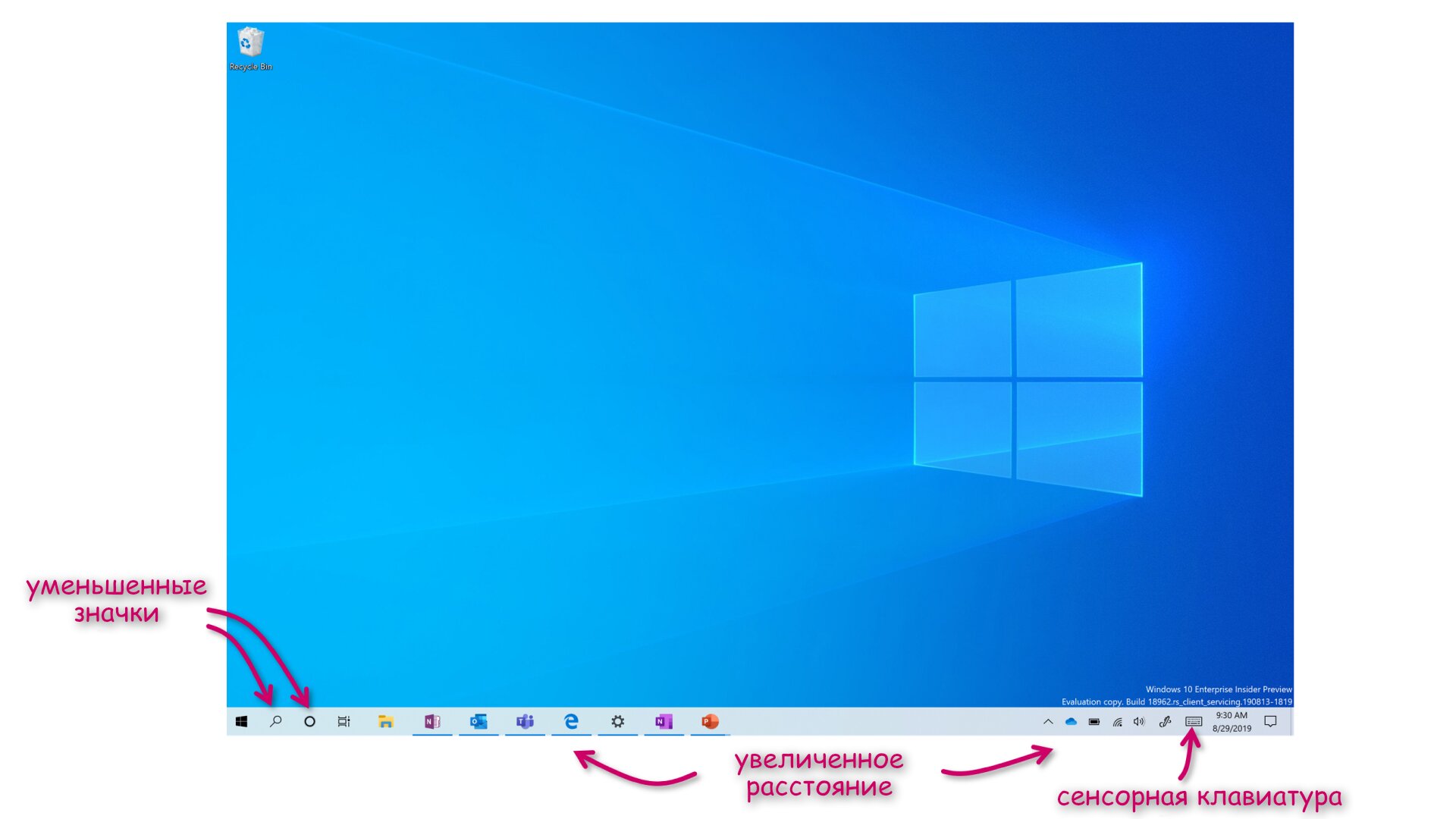Open Task View on the taskbar
Image resolution: width=1456 pixels, height=819 pixels.
click(344, 722)
